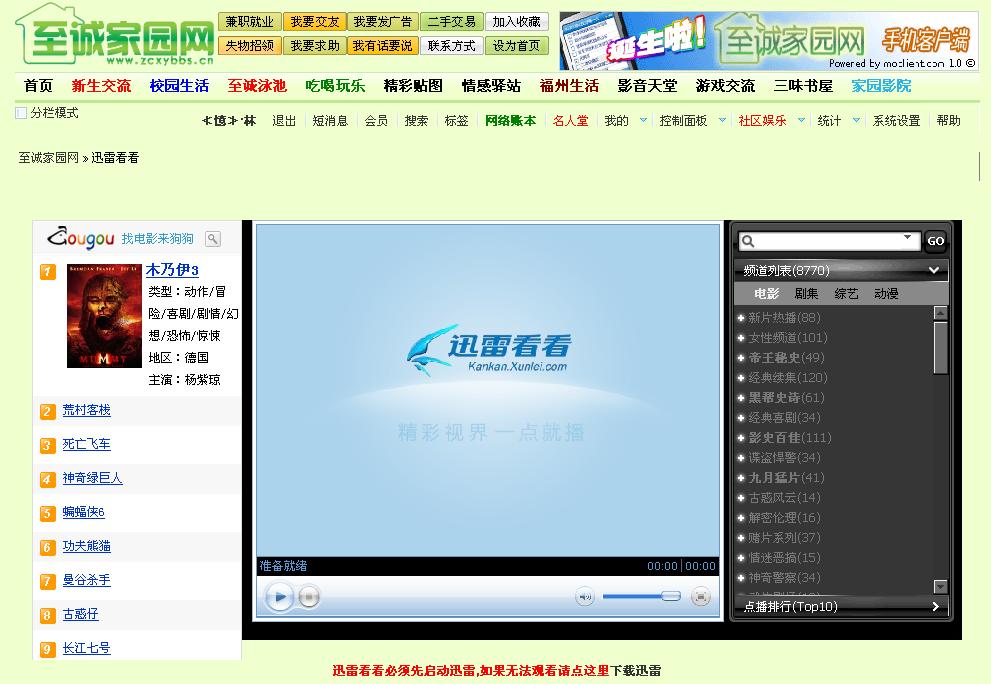Click the 下载迅雷 download link
The height and width of the screenshot is (684, 991).
pyautogui.click(x=635, y=671)
